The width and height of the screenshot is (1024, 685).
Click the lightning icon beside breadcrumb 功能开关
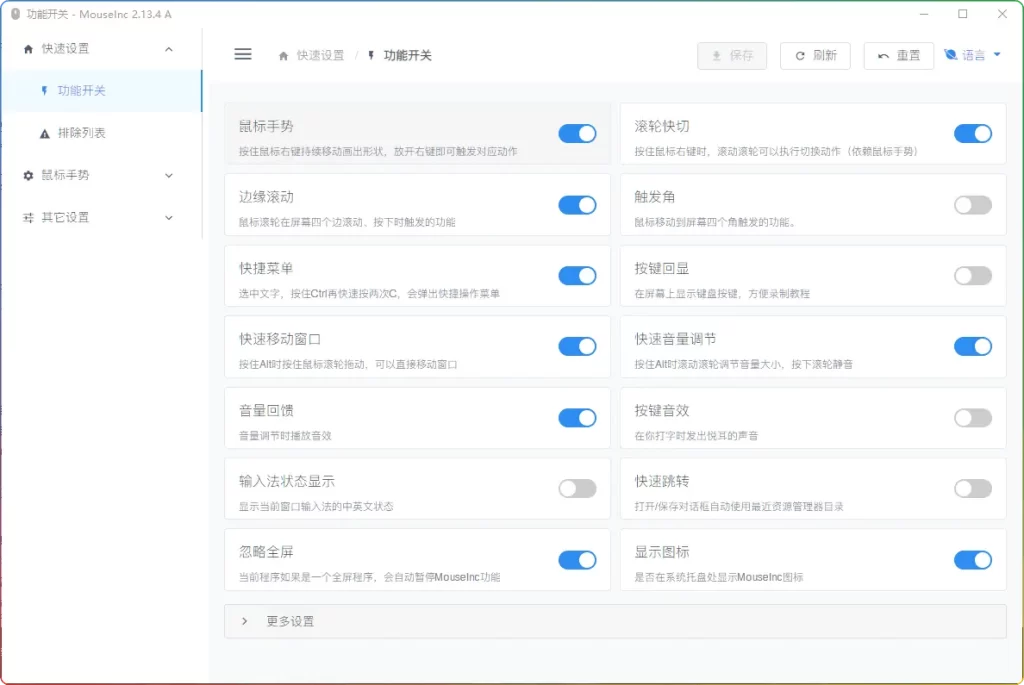point(371,56)
